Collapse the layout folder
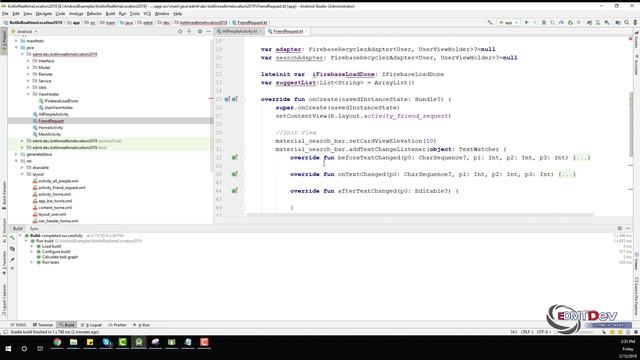The width and height of the screenshot is (640, 360). coord(22,174)
